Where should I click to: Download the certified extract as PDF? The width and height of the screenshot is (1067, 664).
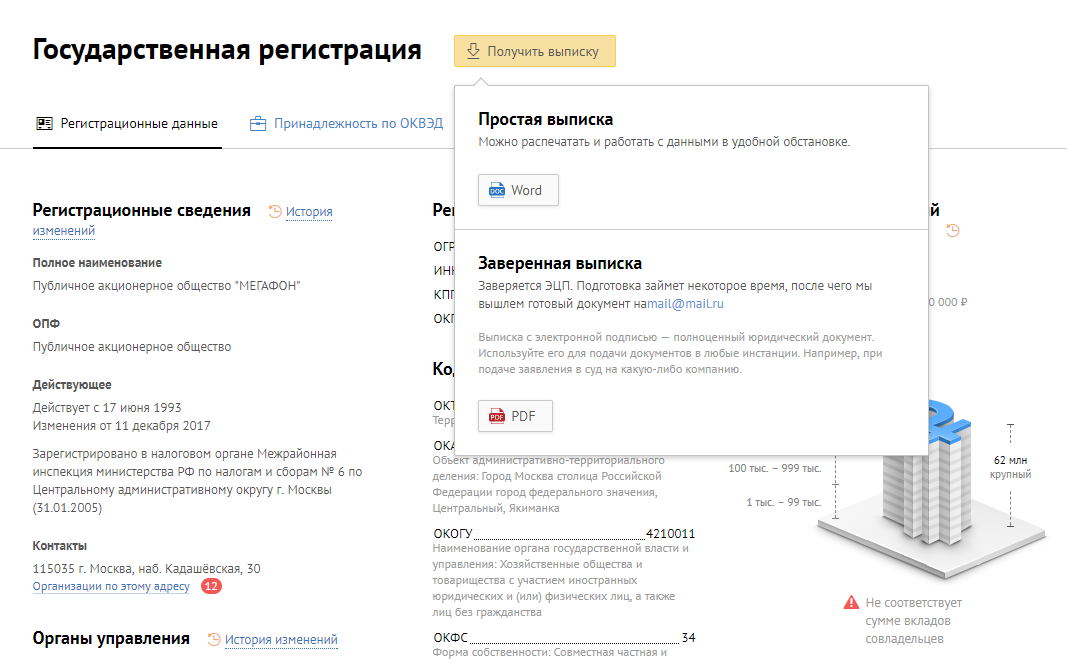point(515,416)
